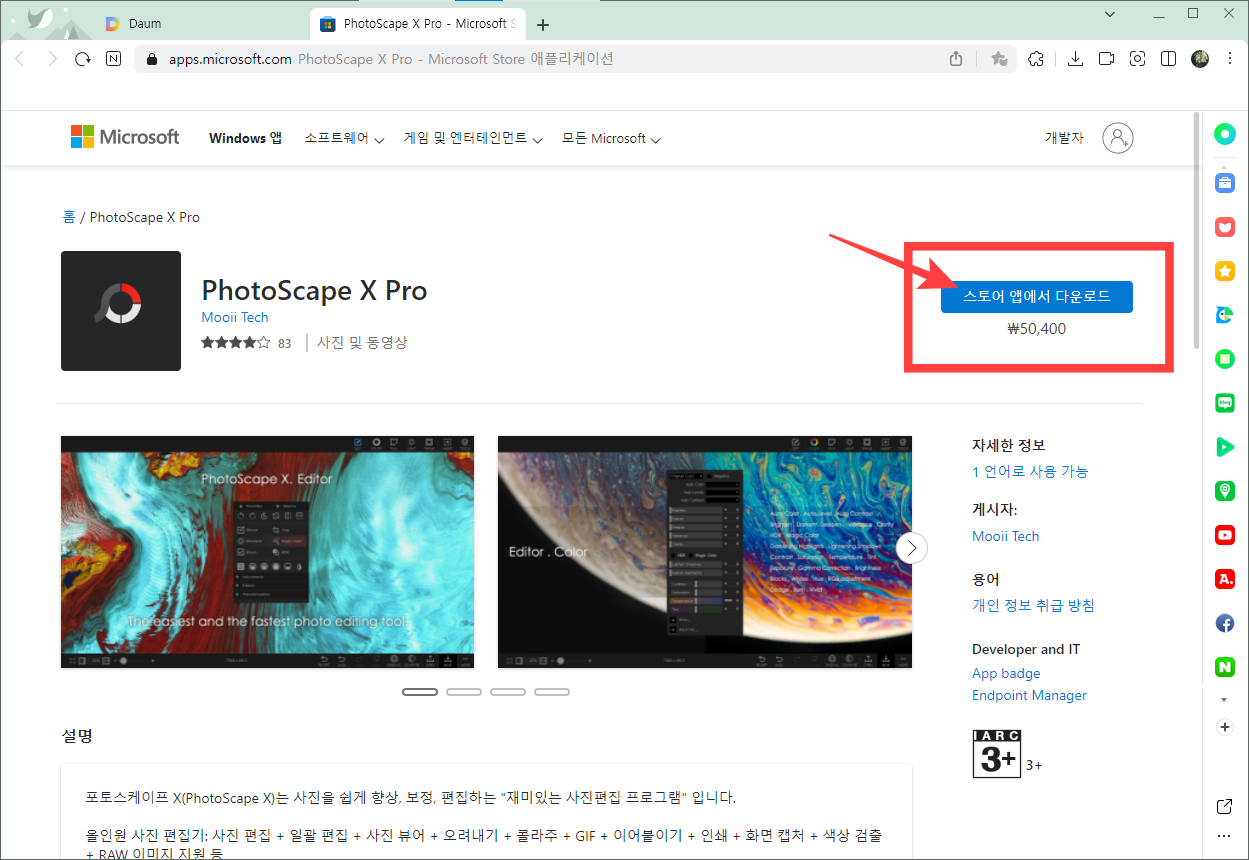This screenshot has width=1249, height=860.
Task: Open the PhotoScape X Editor screenshot
Action: pyautogui.click(x=267, y=552)
